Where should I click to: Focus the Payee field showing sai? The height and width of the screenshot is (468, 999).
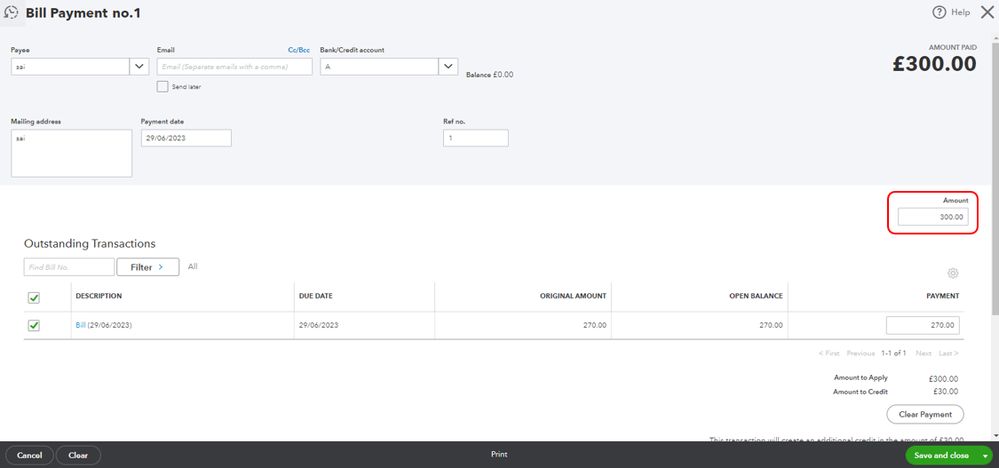(x=71, y=66)
